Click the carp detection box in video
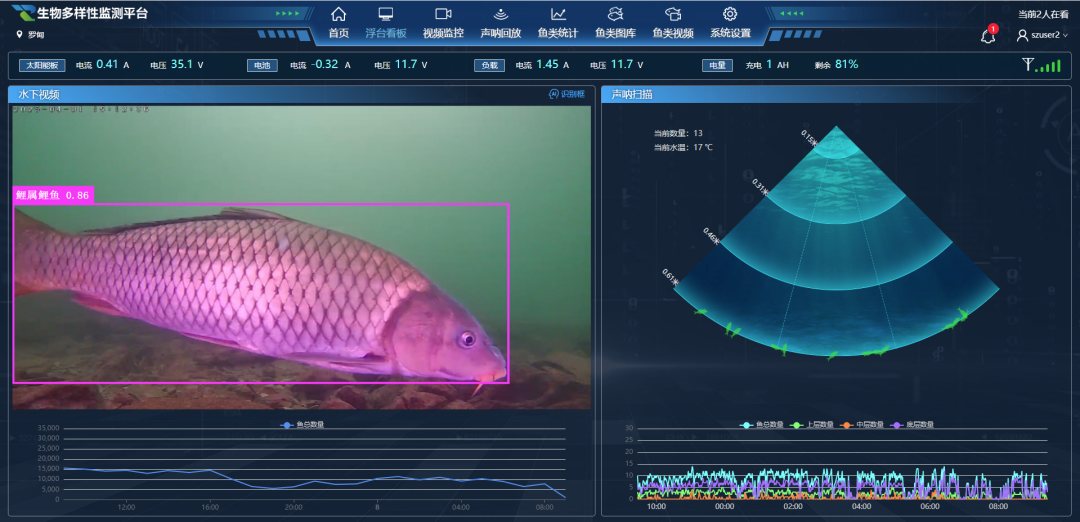This screenshot has width=1080, height=522. (260, 293)
